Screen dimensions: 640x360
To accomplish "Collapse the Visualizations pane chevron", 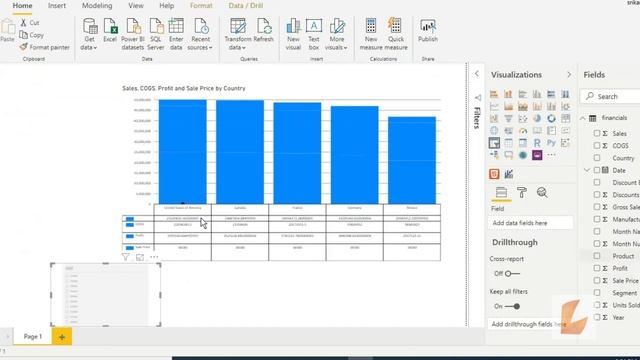I will [x=569, y=75].
